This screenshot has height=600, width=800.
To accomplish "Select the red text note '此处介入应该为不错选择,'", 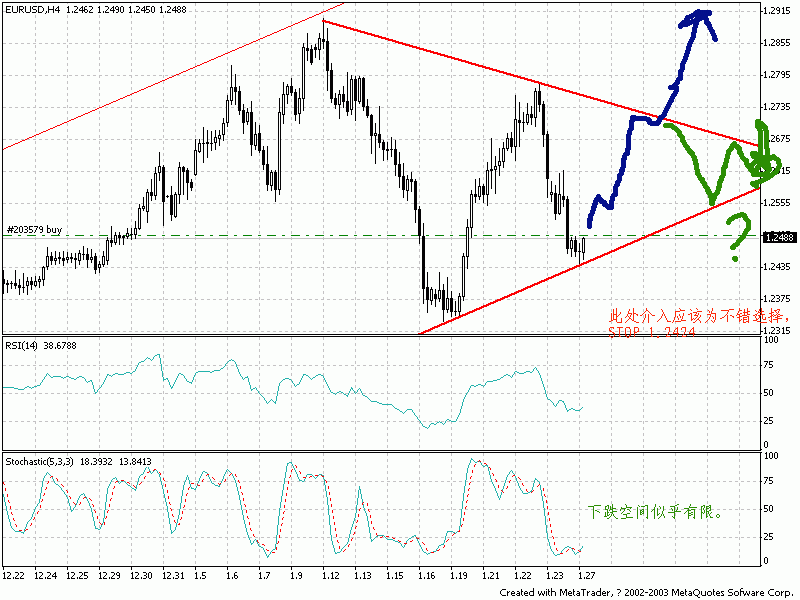I will (700, 316).
